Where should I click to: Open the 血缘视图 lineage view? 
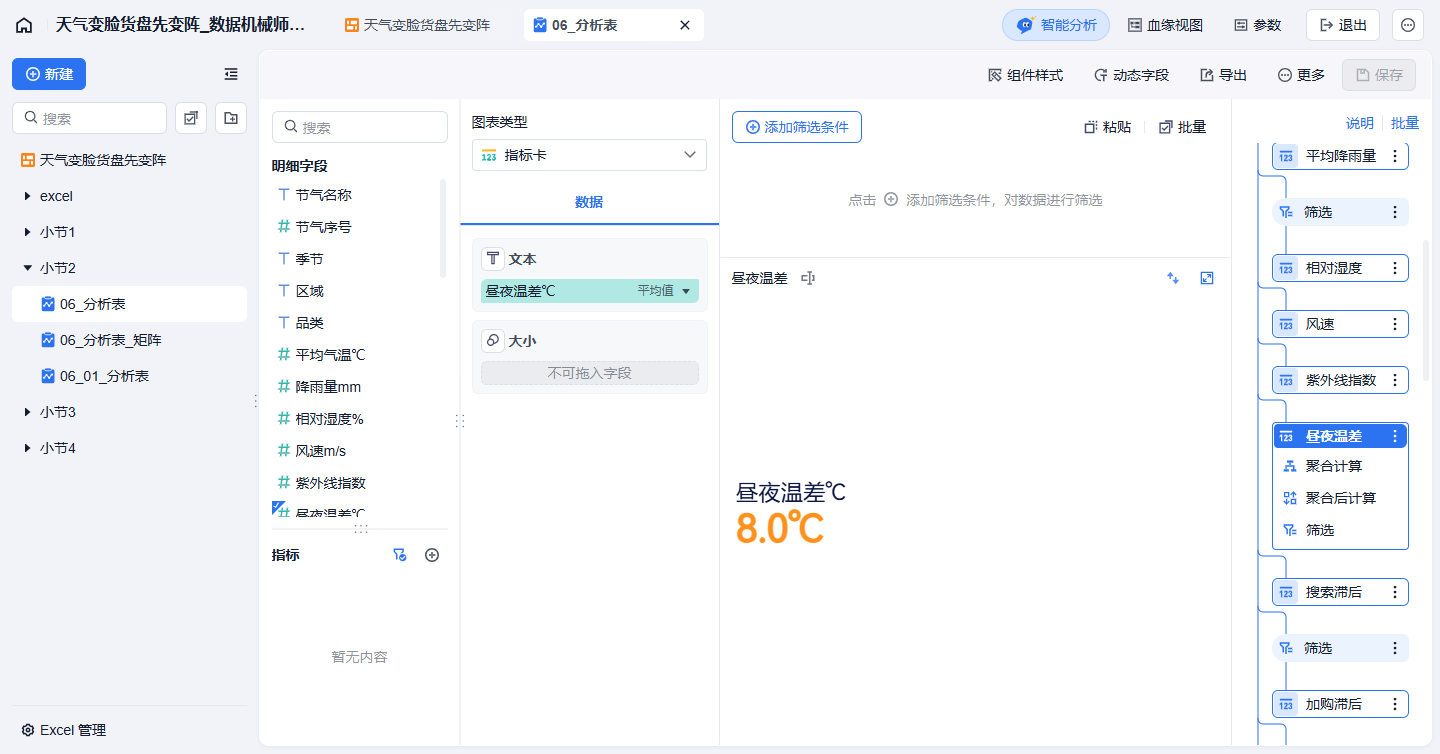coord(1165,25)
